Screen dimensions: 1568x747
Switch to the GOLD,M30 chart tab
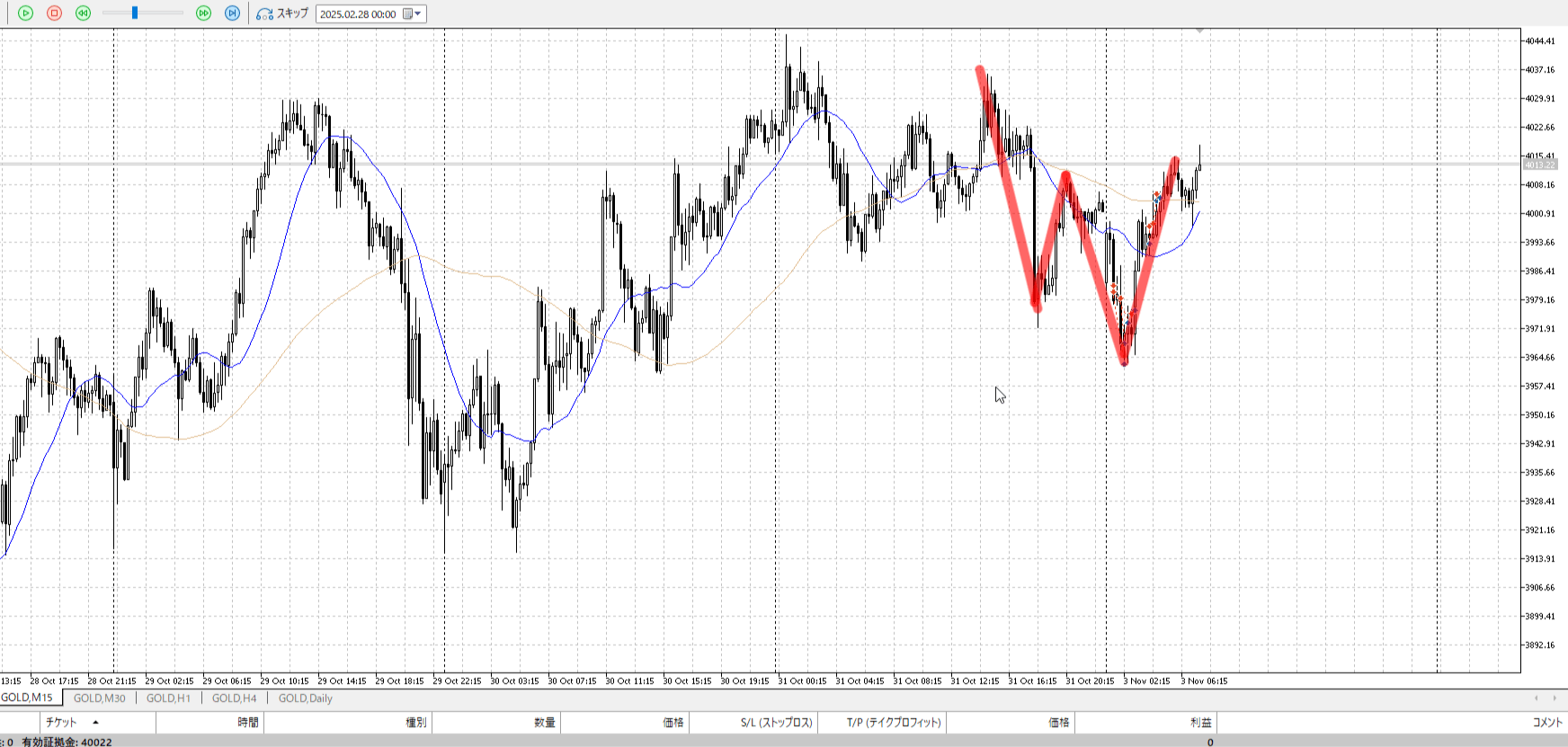point(99,698)
